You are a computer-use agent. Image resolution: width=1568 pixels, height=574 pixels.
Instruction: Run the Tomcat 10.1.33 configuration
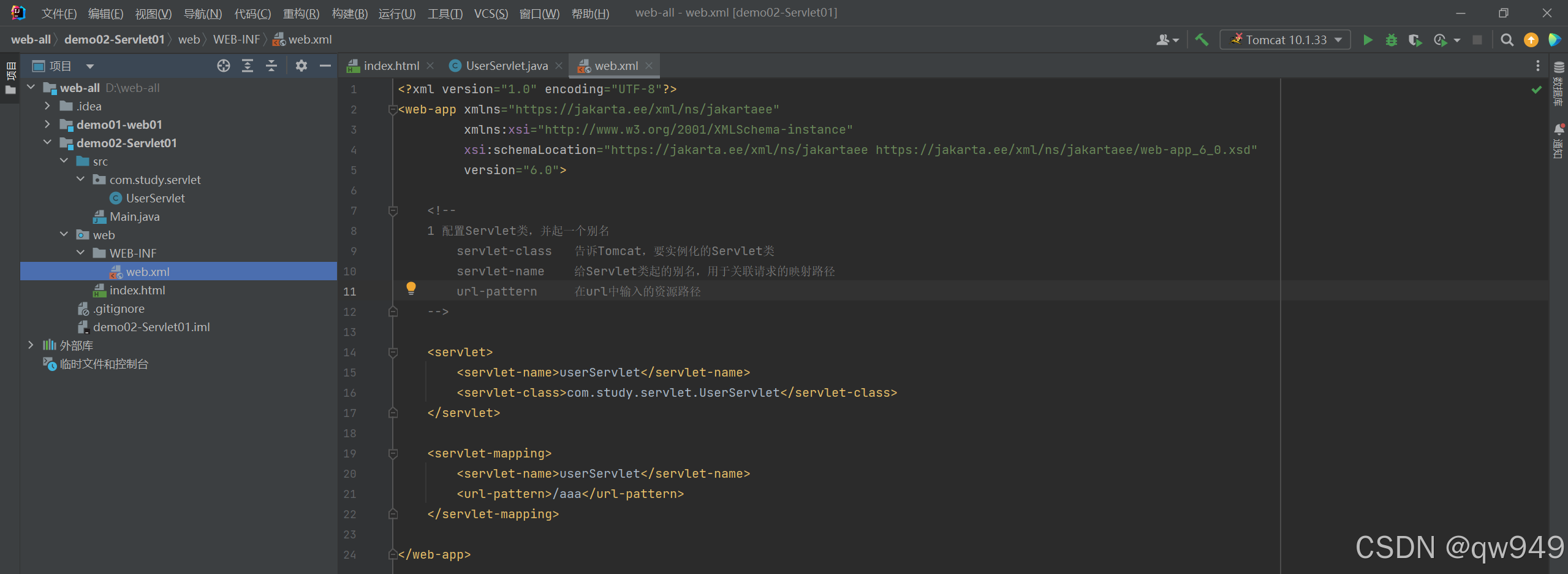click(1367, 39)
